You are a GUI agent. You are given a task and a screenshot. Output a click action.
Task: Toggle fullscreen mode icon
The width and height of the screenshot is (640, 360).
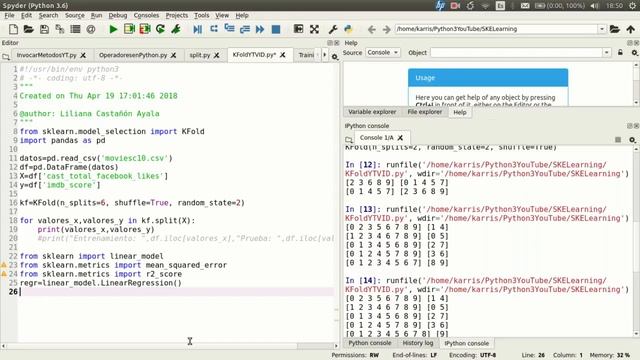tap(314, 29)
